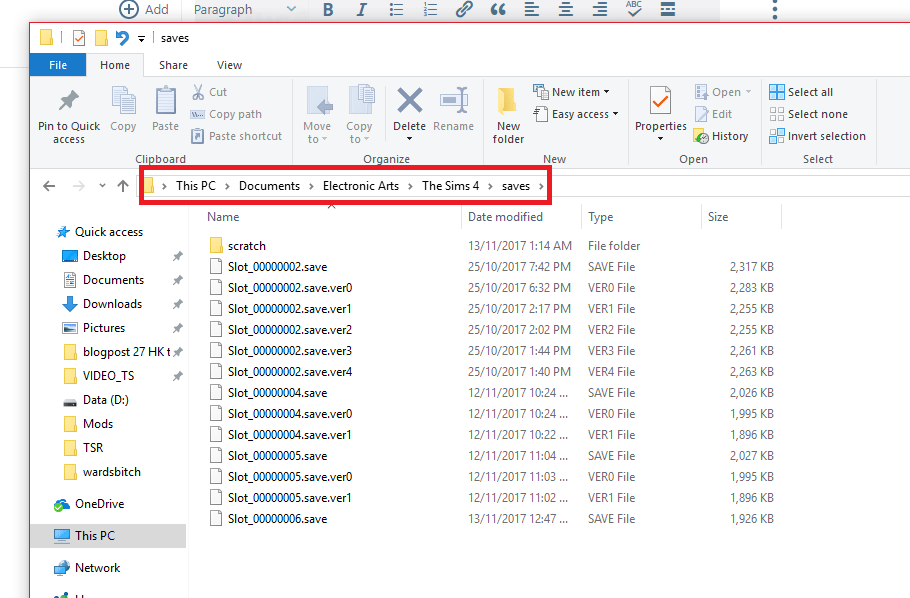This screenshot has width=910, height=598.
Task: Click the Up one level arrow
Action: tap(123, 186)
